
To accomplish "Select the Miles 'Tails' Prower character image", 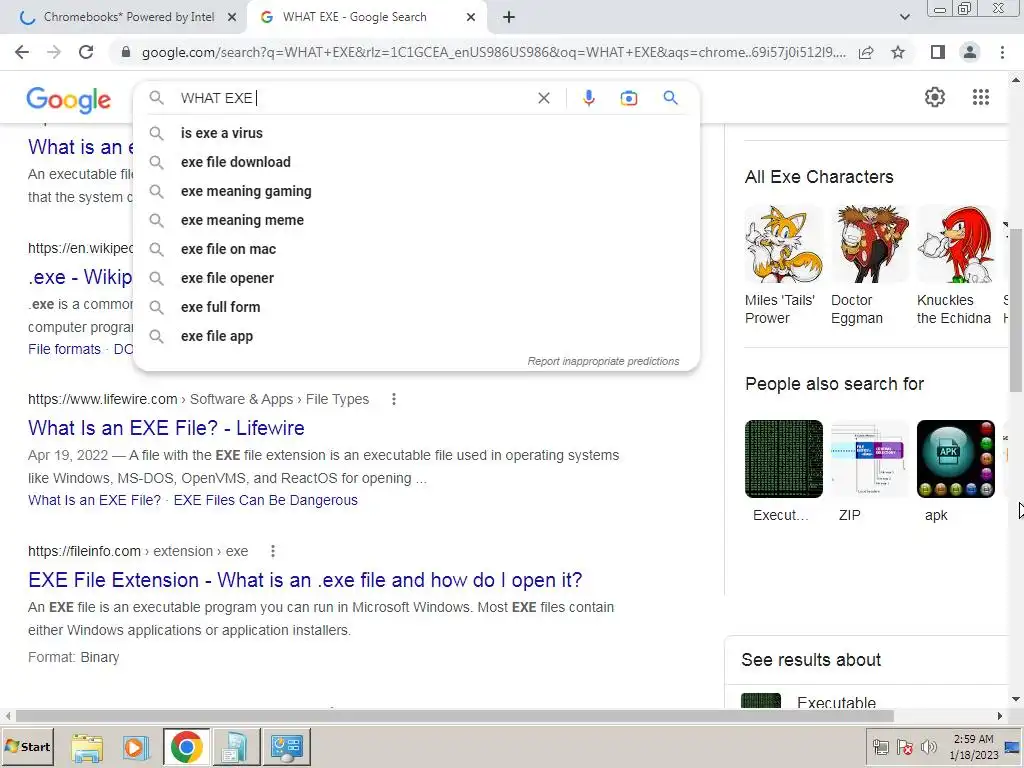I will pos(784,244).
